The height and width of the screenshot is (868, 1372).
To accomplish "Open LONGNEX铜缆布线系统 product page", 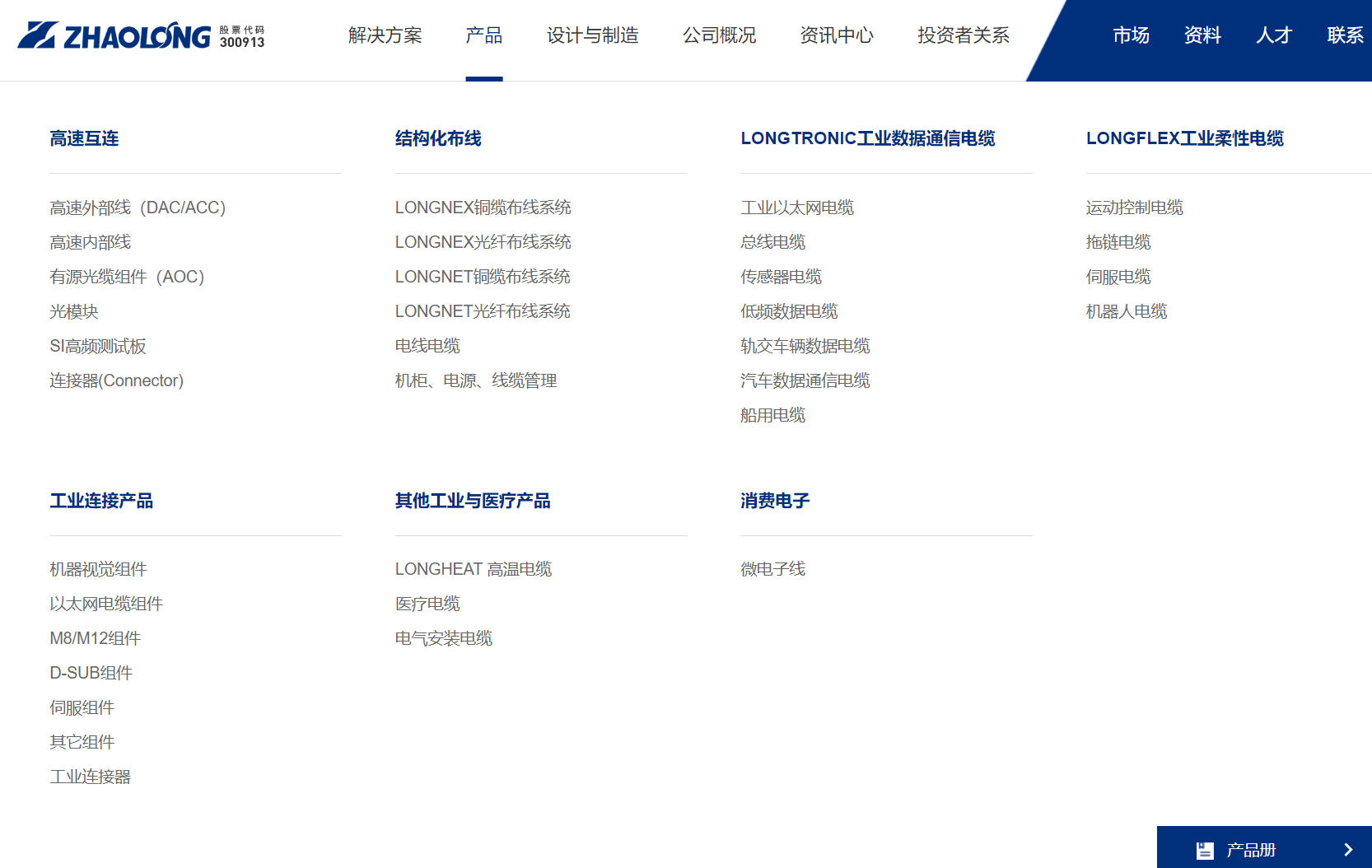I will tap(483, 208).
